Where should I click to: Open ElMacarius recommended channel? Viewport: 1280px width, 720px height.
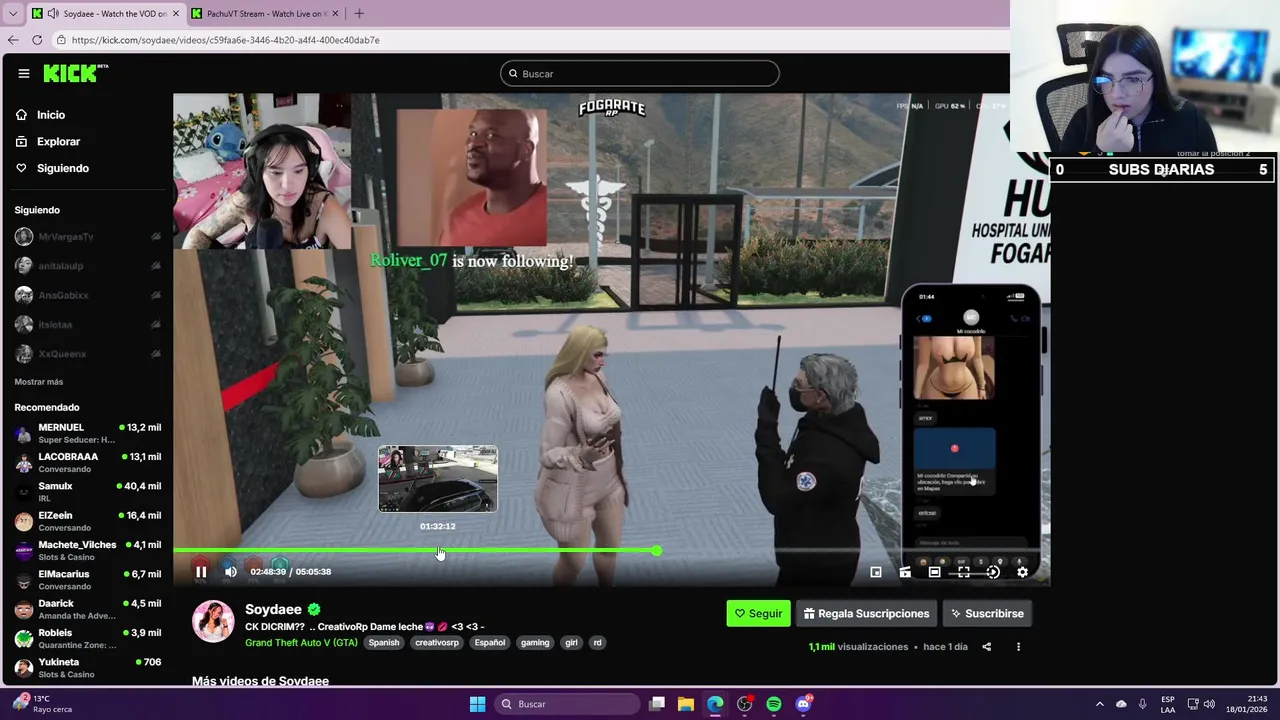(88, 580)
